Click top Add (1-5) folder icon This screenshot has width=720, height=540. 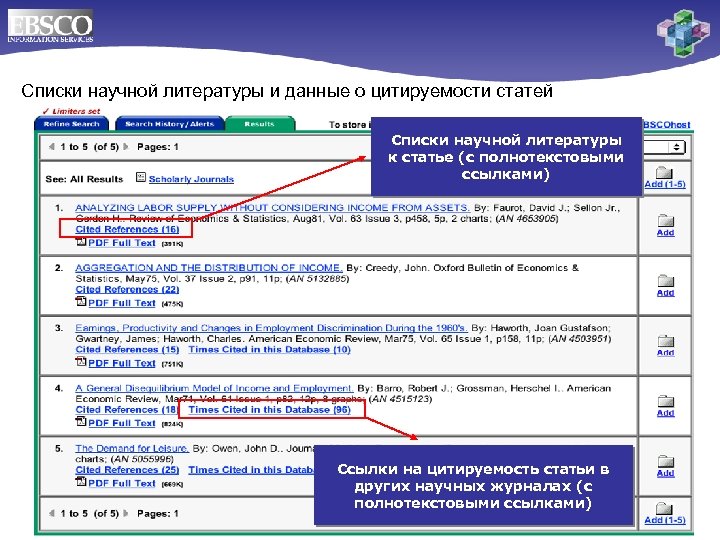[664, 173]
